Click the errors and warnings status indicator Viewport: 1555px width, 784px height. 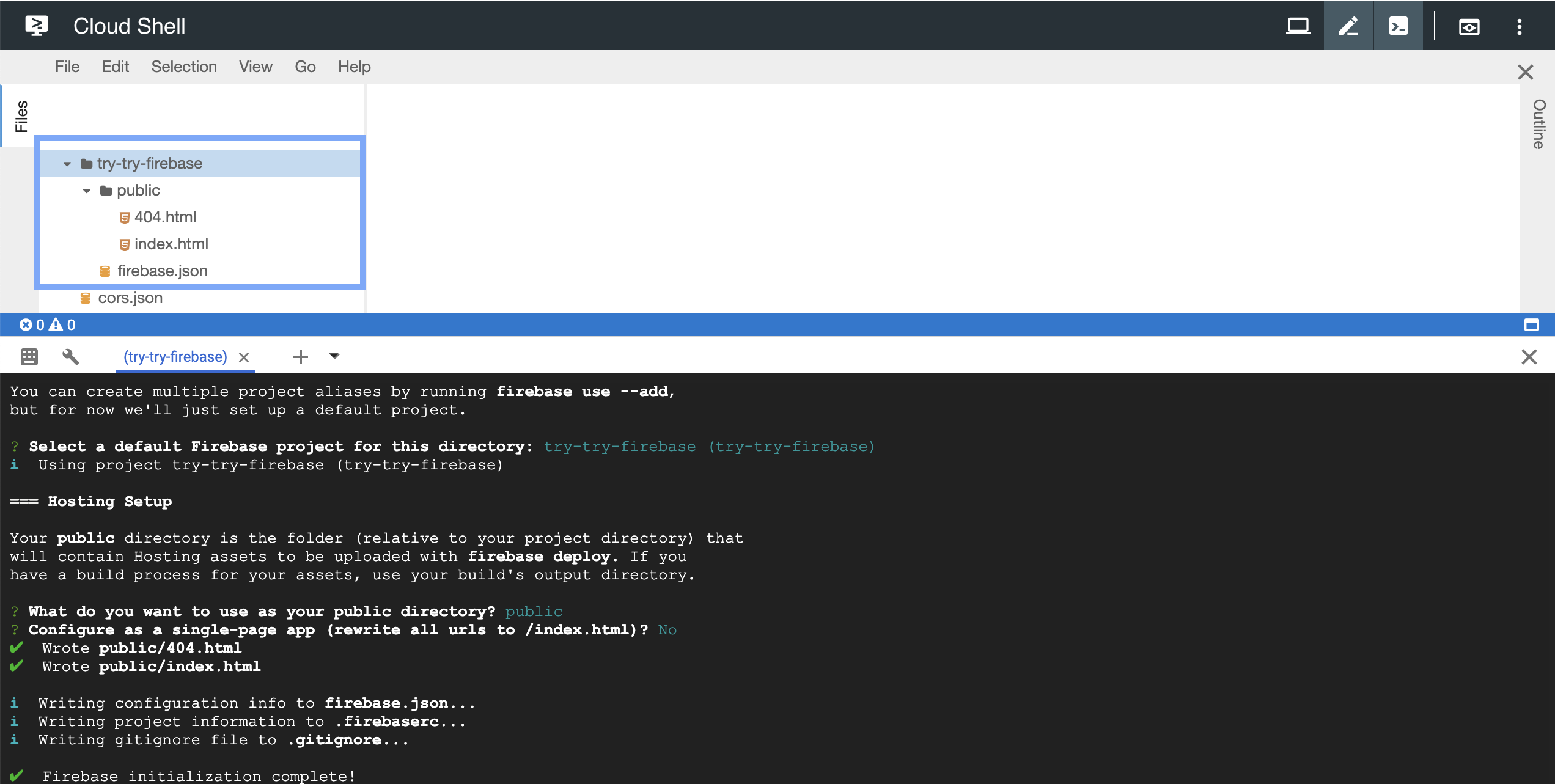point(48,324)
